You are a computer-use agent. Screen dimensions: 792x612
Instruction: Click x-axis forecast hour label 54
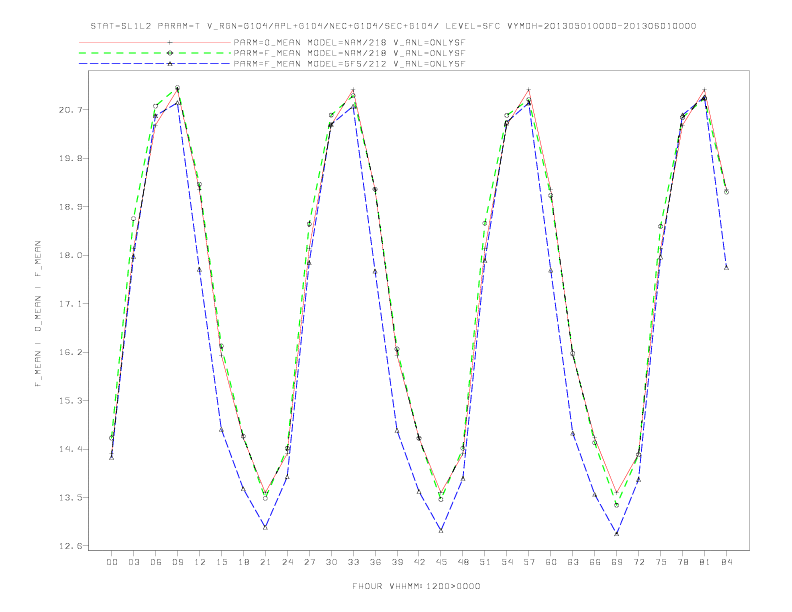pos(507,562)
